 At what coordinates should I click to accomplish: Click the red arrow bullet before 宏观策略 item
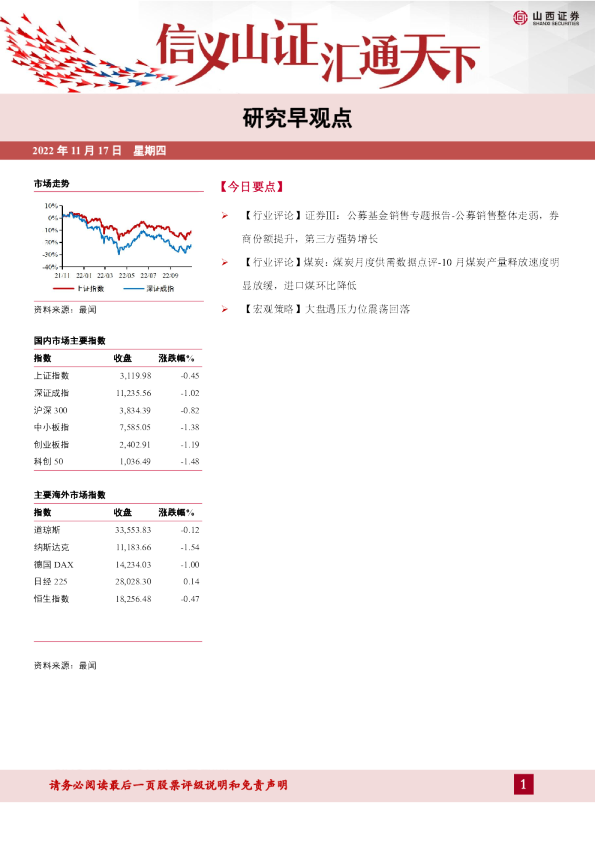pos(225,309)
